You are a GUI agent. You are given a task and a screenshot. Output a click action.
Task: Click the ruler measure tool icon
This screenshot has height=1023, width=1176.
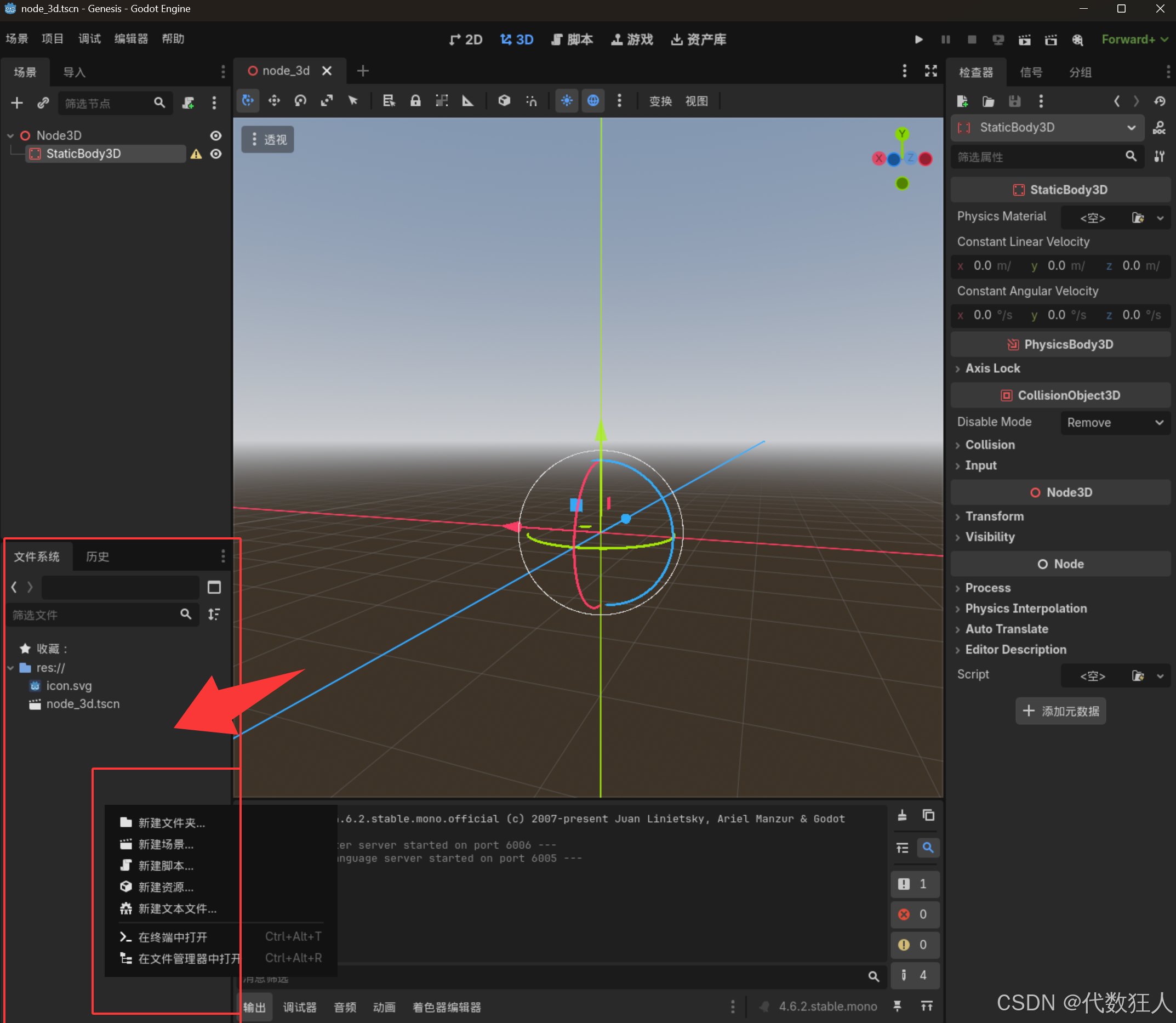coord(468,101)
